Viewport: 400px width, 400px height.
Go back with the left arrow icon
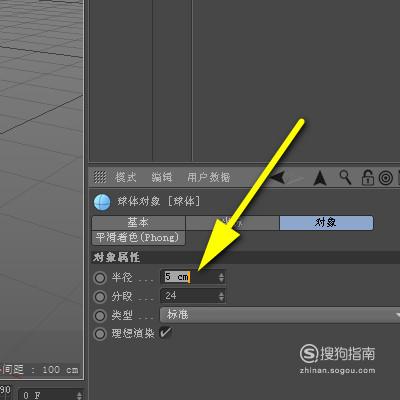tap(278, 177)
